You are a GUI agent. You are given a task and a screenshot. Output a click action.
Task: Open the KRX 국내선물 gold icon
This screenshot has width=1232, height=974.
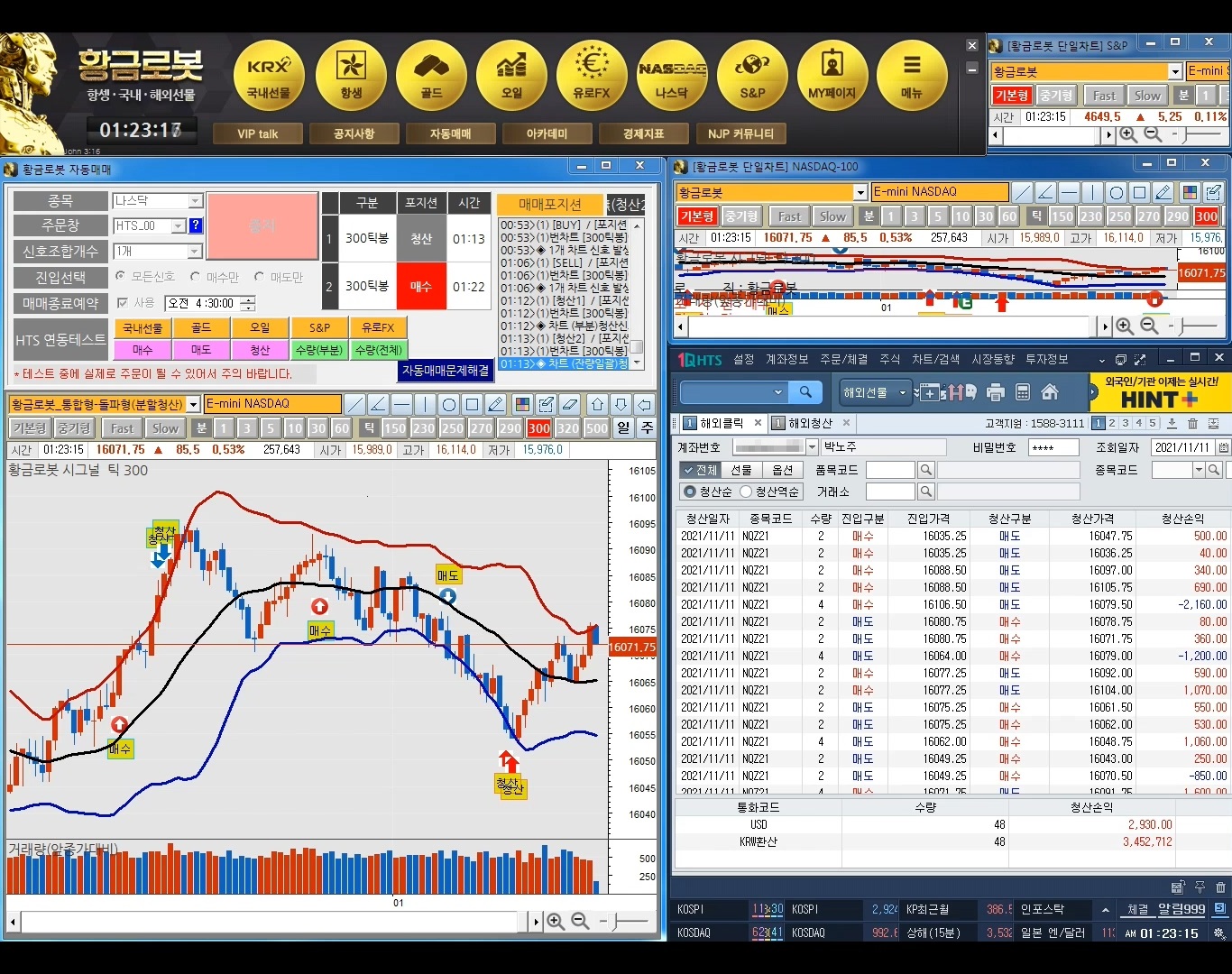coord(269,76)
